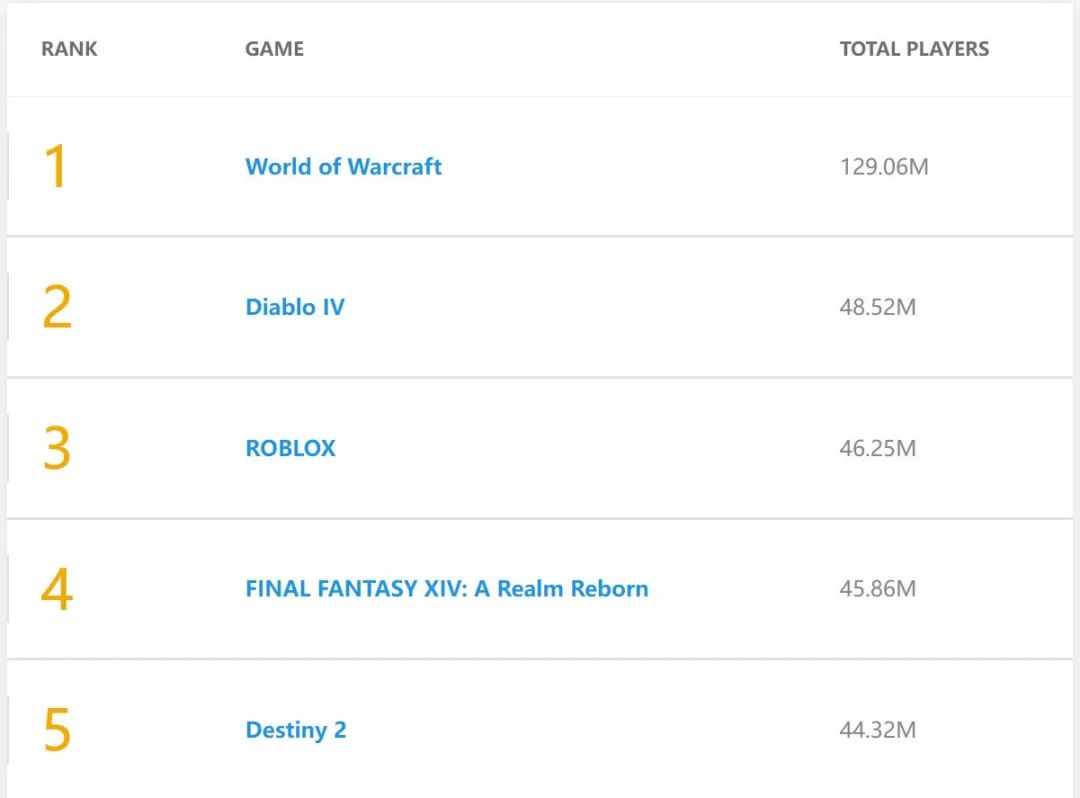Screen dimensions: 1080x798
Task: Open the World of Warcraft link
Action: [343, 167]
